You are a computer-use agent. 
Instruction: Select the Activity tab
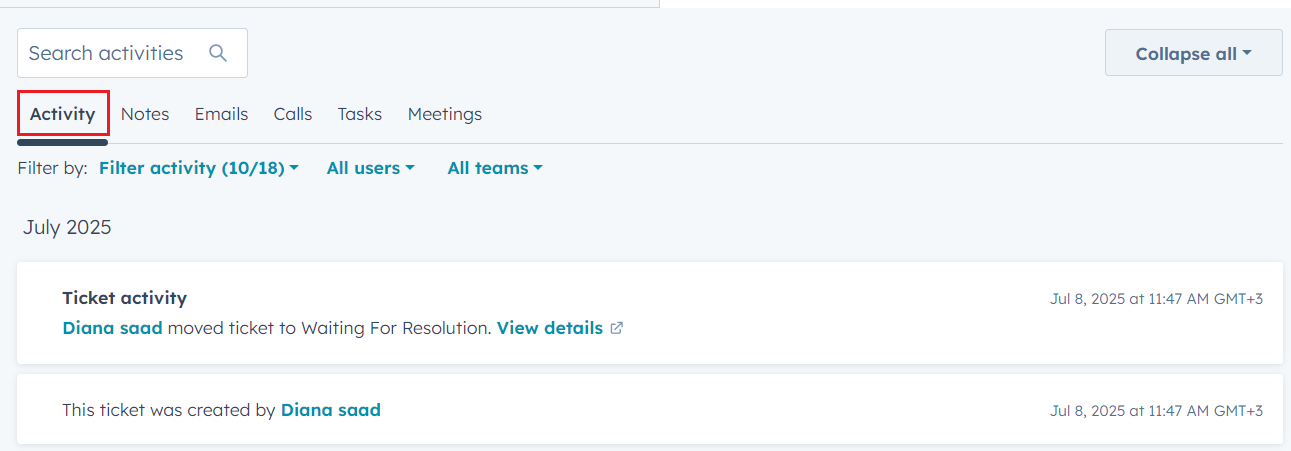(x=63, y=114)
